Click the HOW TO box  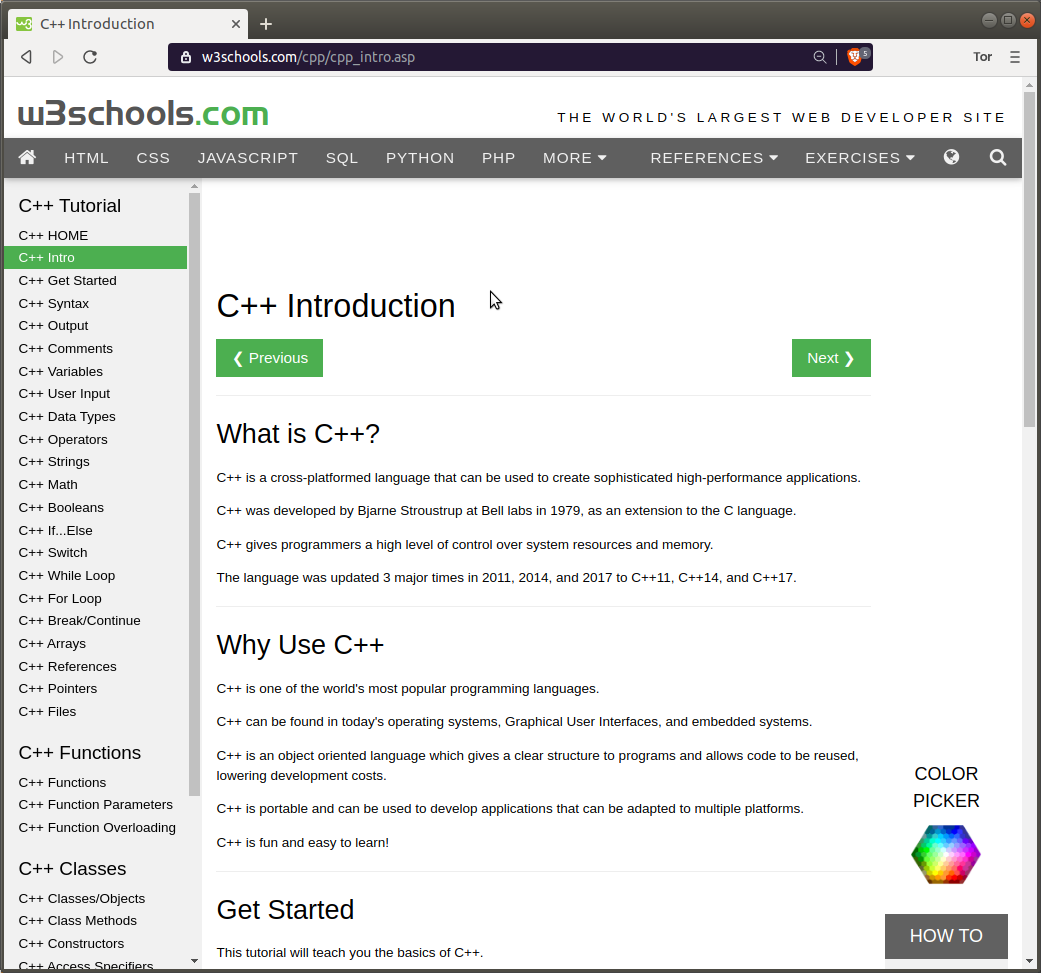point(946,935)
